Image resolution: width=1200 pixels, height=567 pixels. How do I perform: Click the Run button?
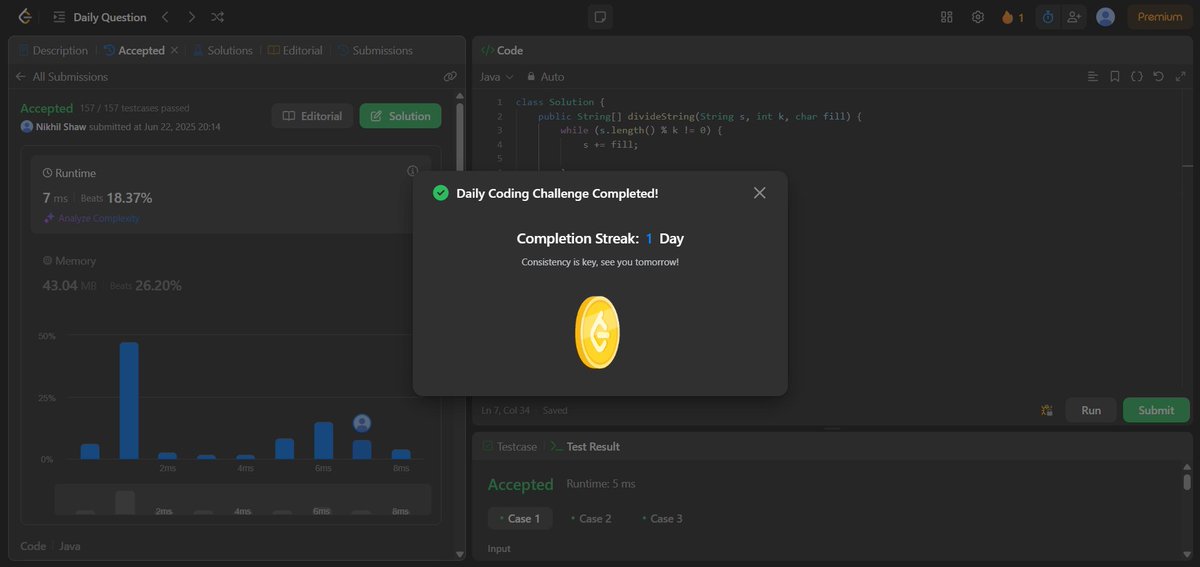point(1091,410)
